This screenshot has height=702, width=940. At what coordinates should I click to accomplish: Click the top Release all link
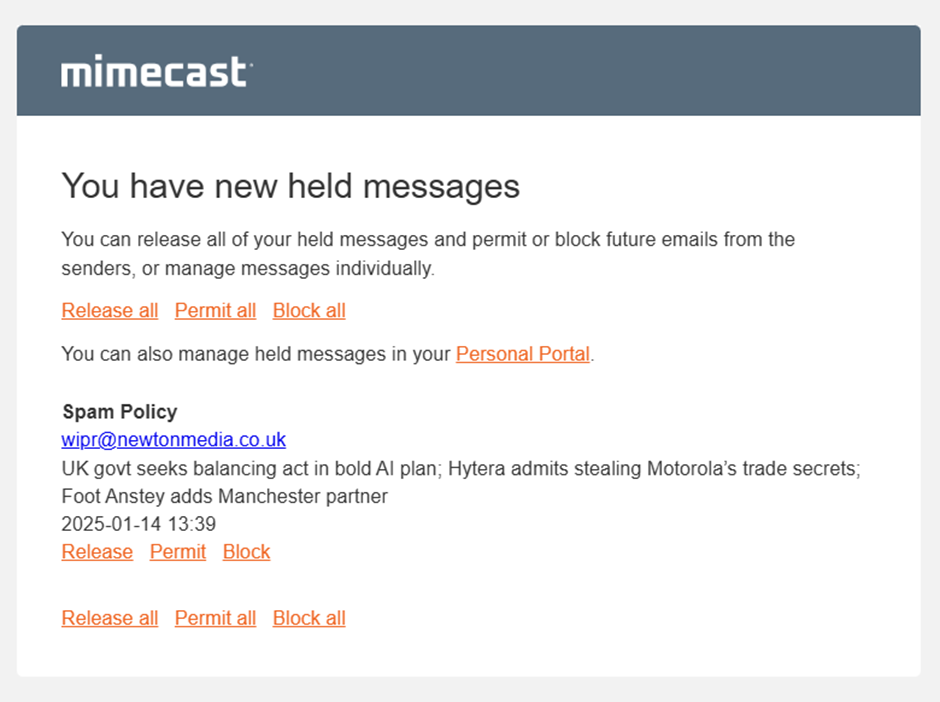(x=110, y=311)
